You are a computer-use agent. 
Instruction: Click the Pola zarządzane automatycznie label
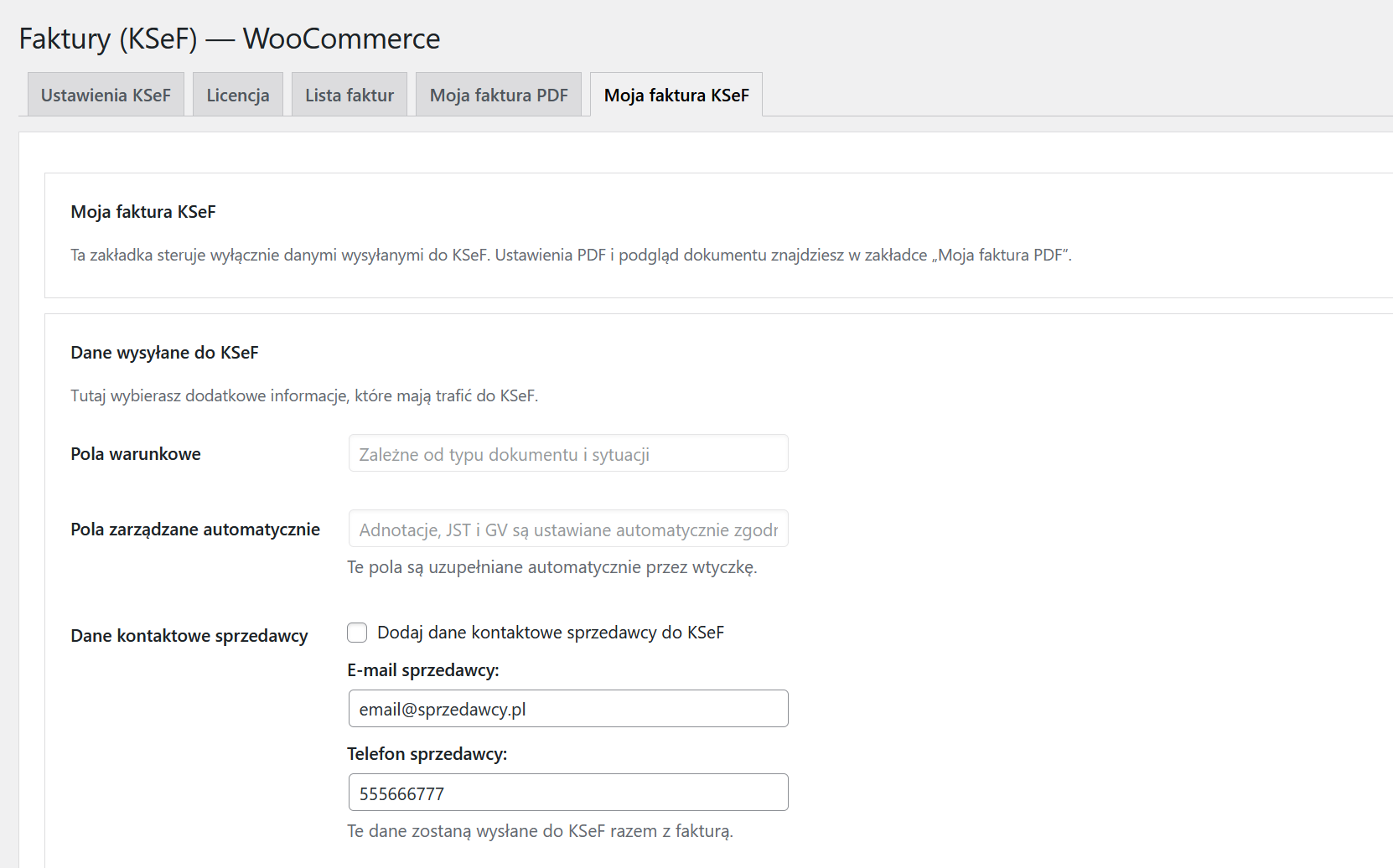(x=195, y=530)
